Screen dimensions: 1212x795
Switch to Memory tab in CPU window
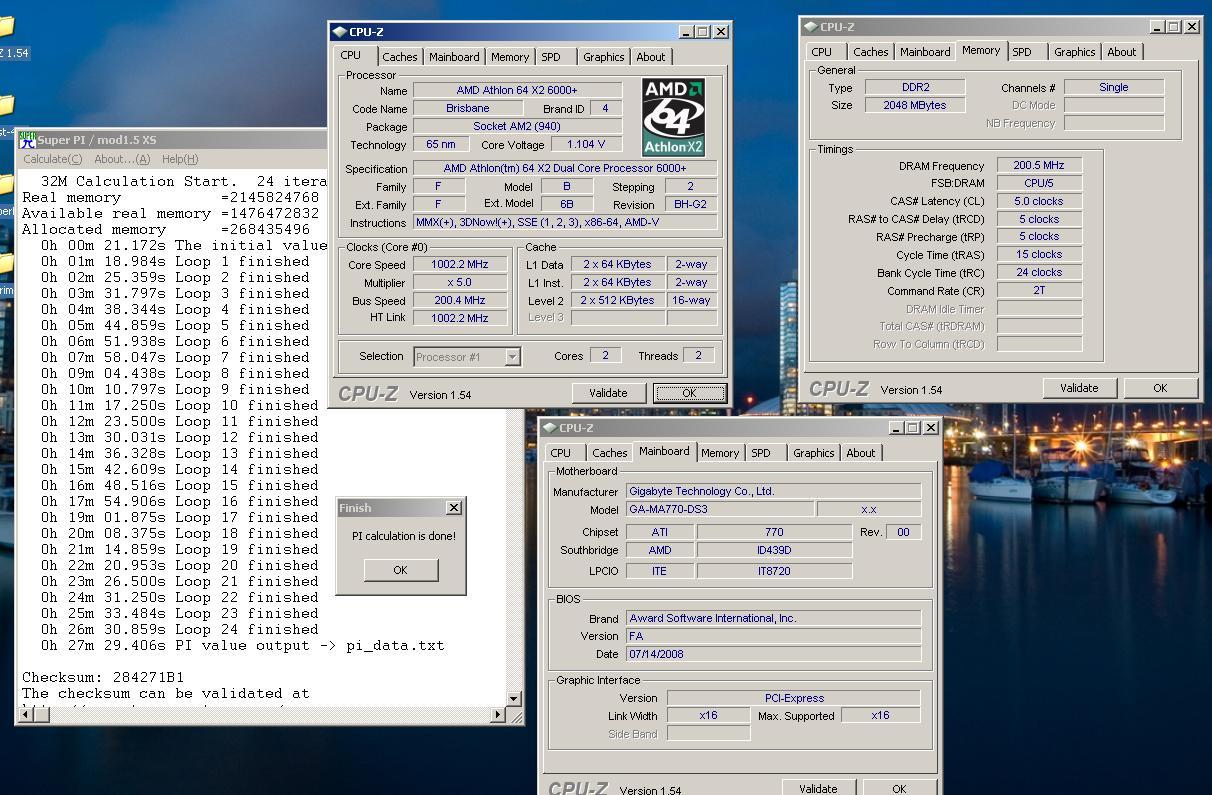510,57
